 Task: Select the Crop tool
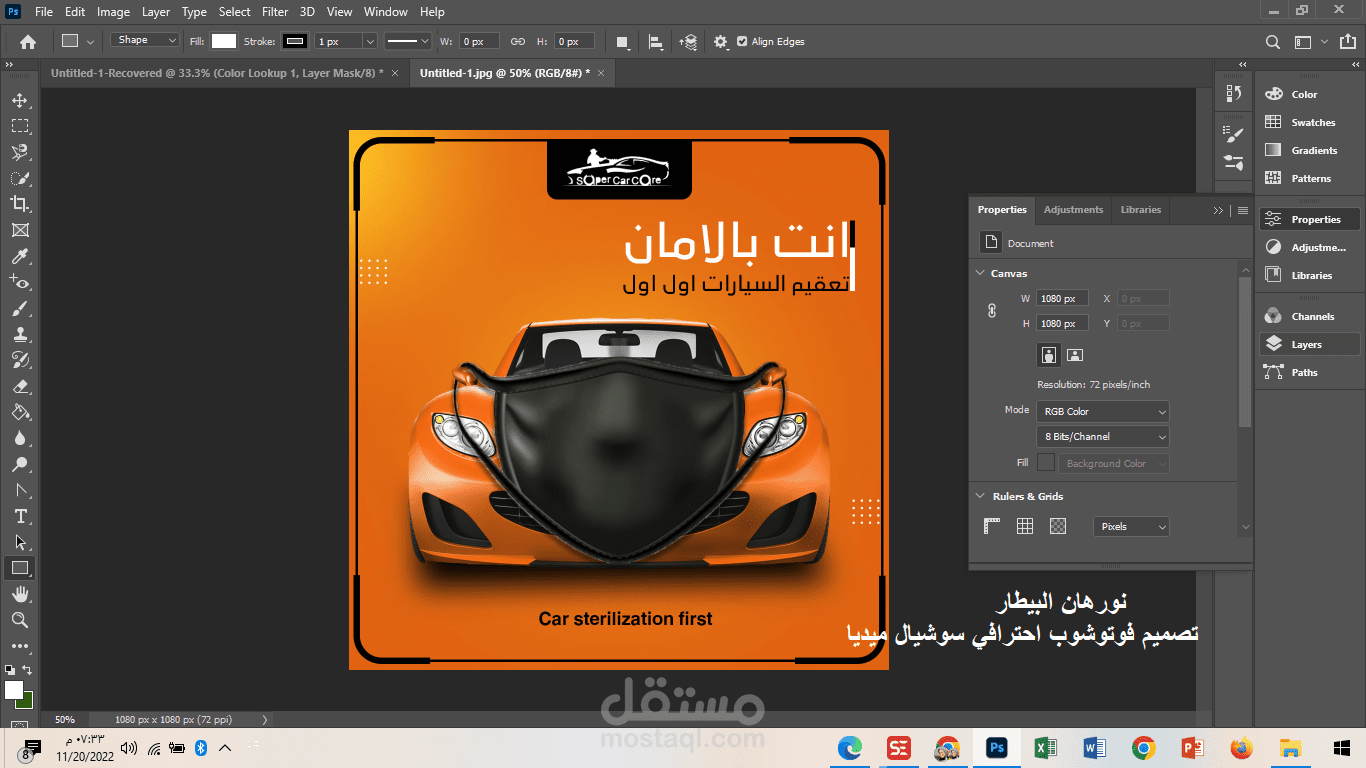pos(19,204)
